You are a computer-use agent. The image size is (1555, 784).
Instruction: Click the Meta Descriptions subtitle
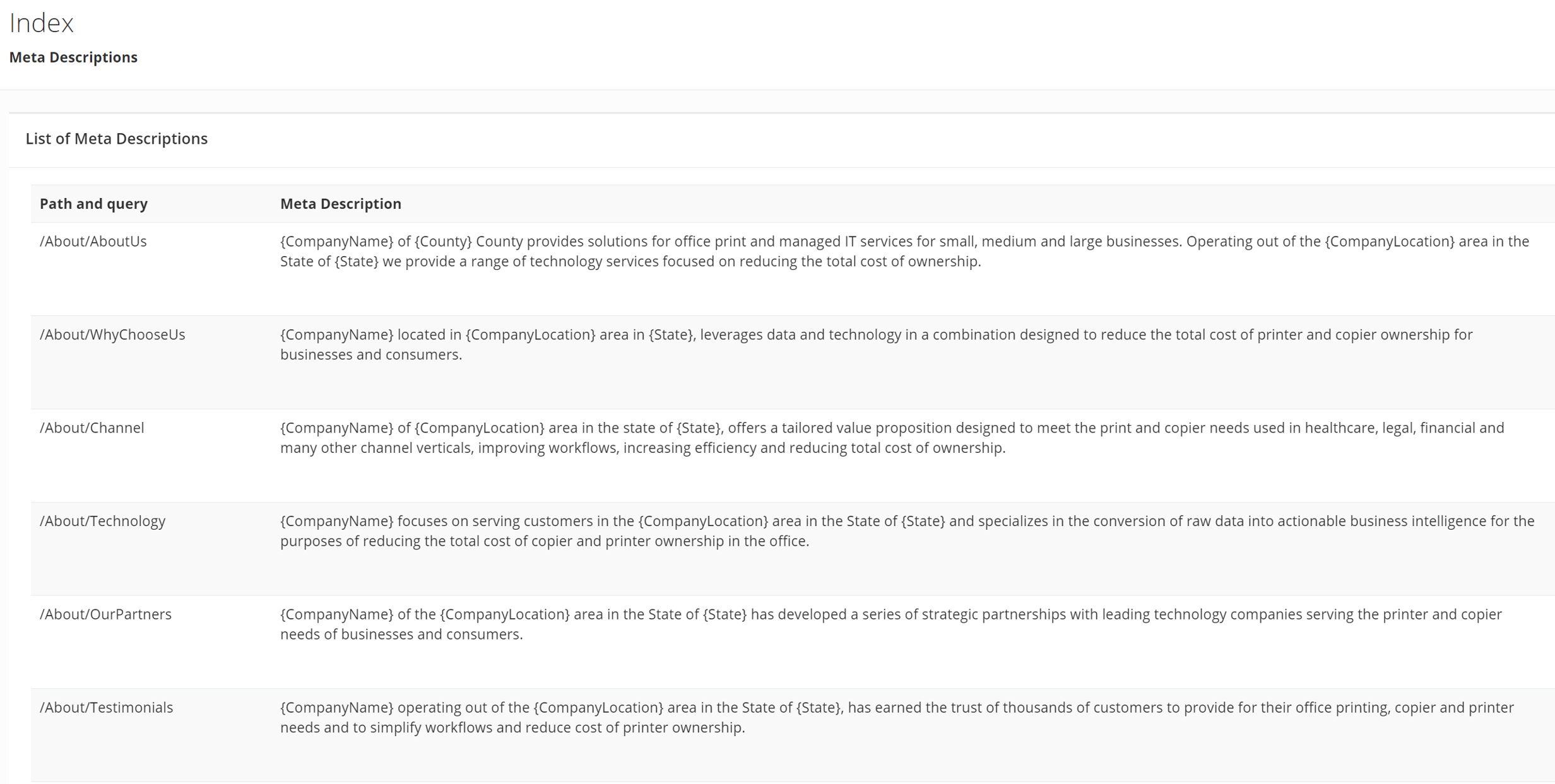coord(73,57)
